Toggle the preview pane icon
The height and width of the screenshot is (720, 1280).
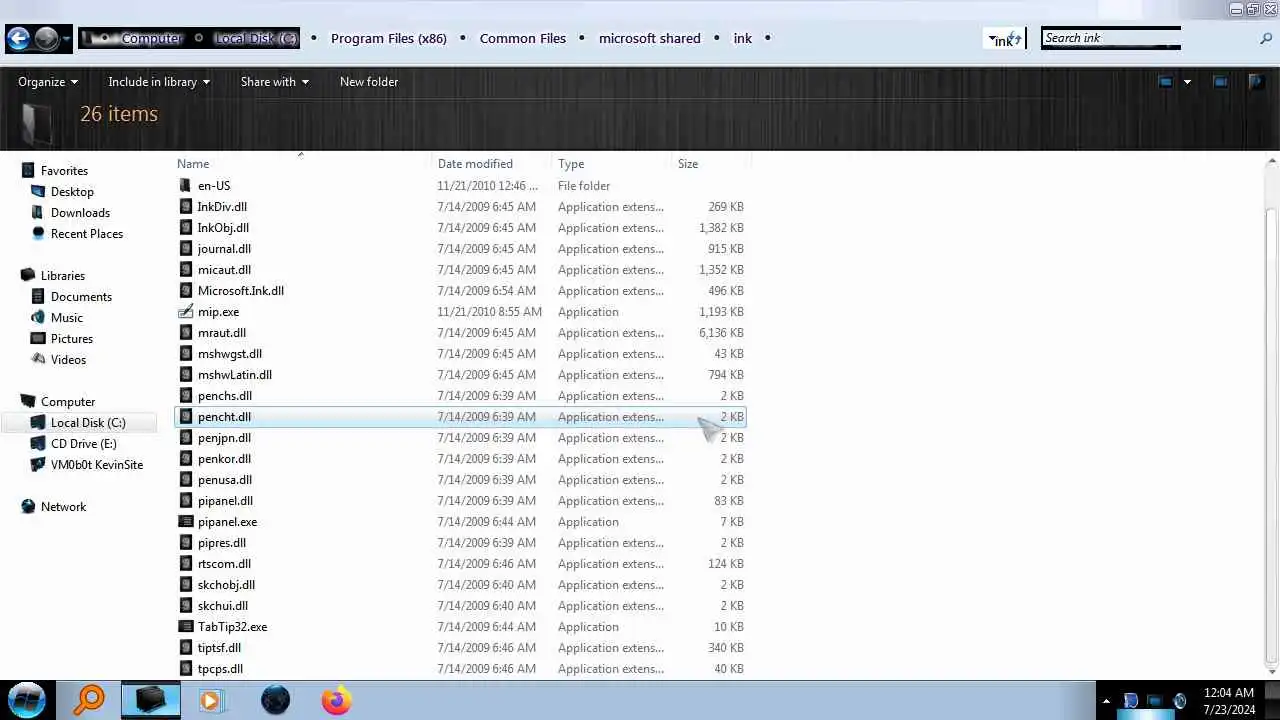[x=1220, y=82]
